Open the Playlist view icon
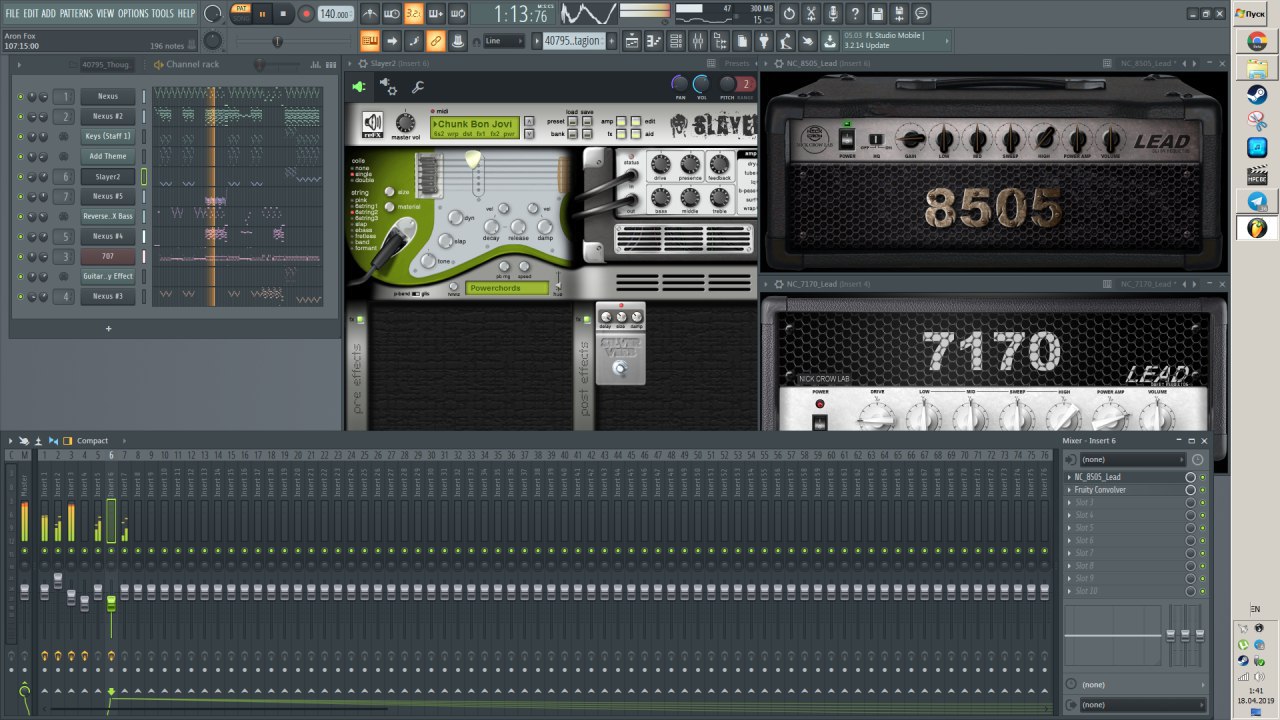 (x=632, y=41)
